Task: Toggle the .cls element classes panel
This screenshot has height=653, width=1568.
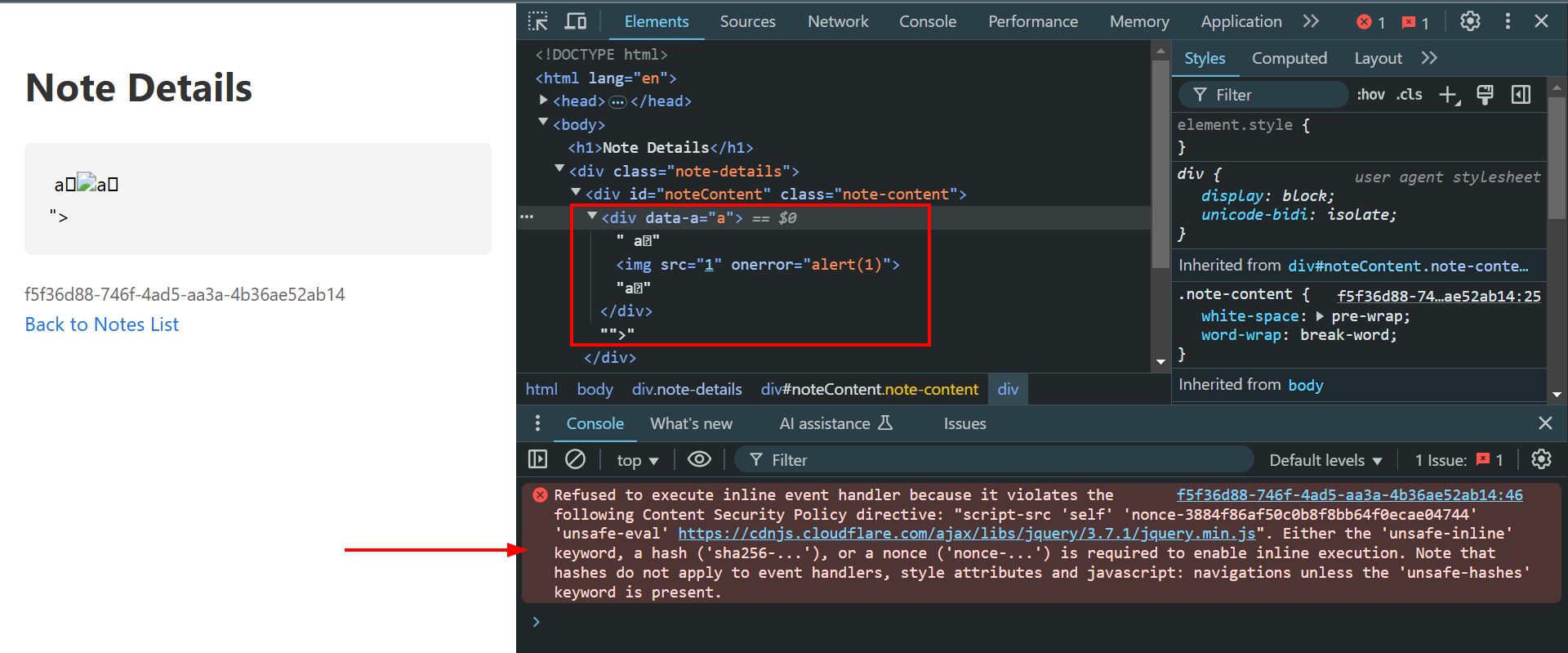Action: 1409,95
